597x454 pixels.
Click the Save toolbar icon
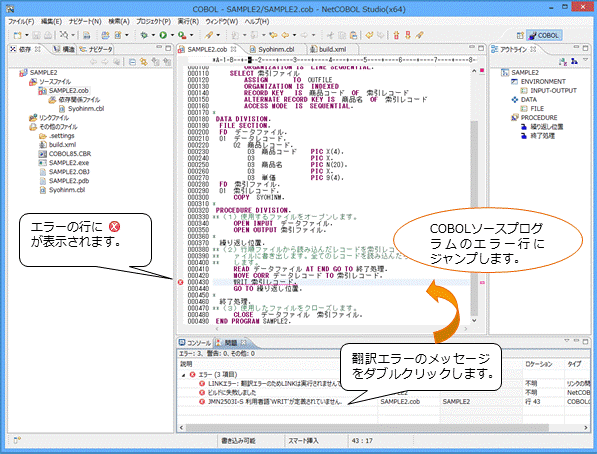(36, 35)
